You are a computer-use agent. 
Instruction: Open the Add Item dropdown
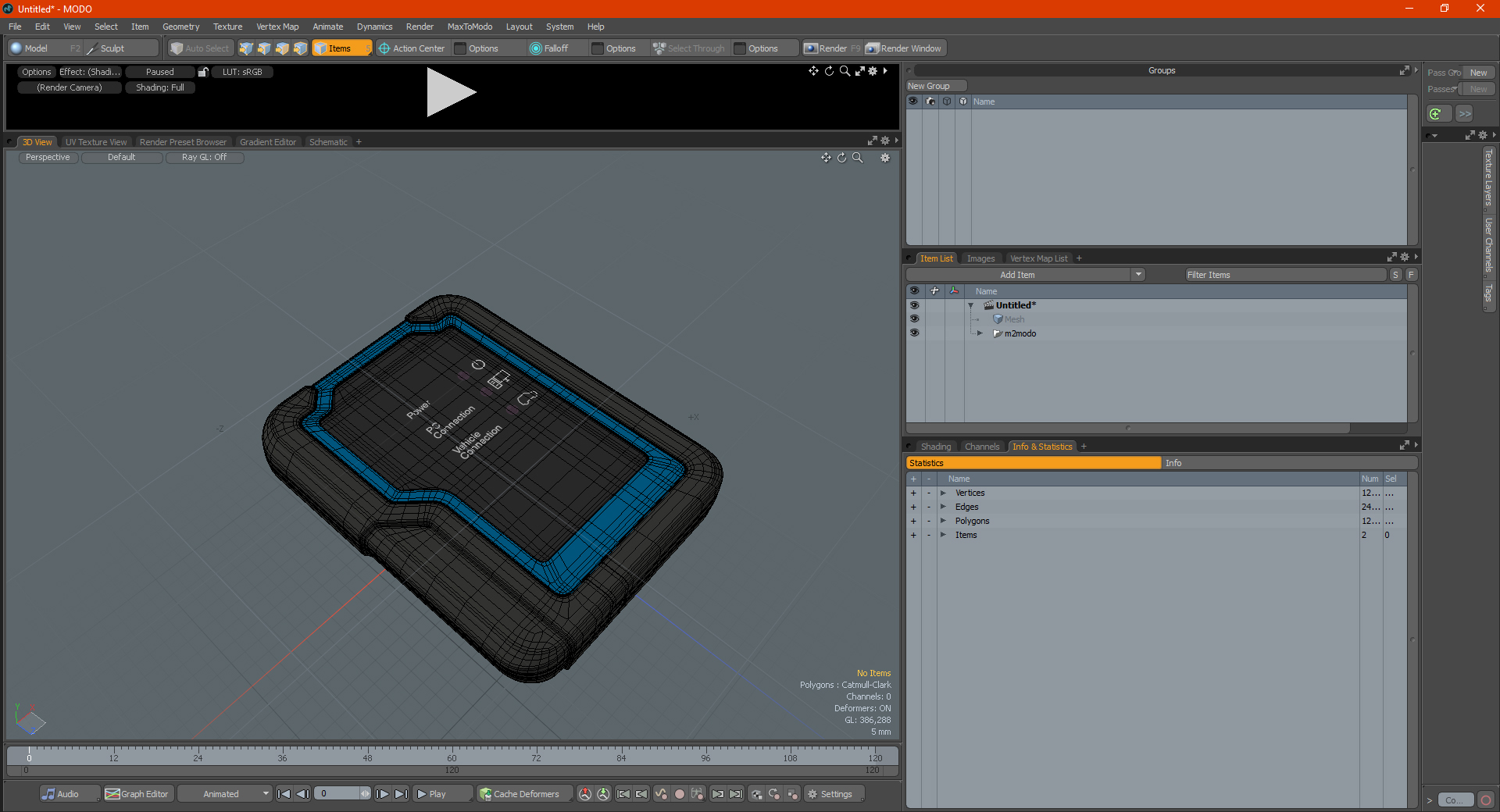pyautogui.click(x=1025, y=275)
